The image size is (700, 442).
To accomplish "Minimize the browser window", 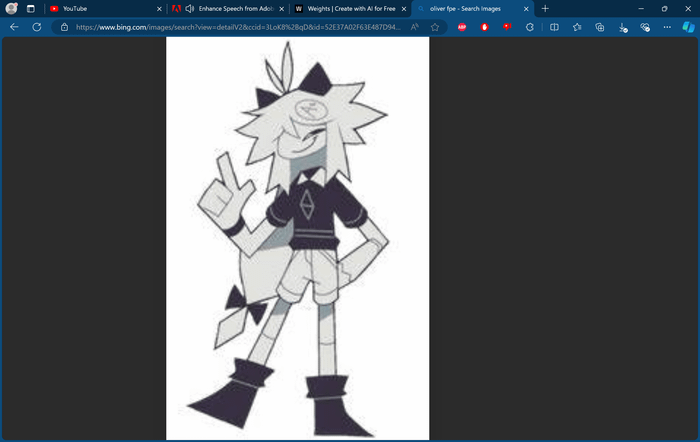I will tap(641, 8).
